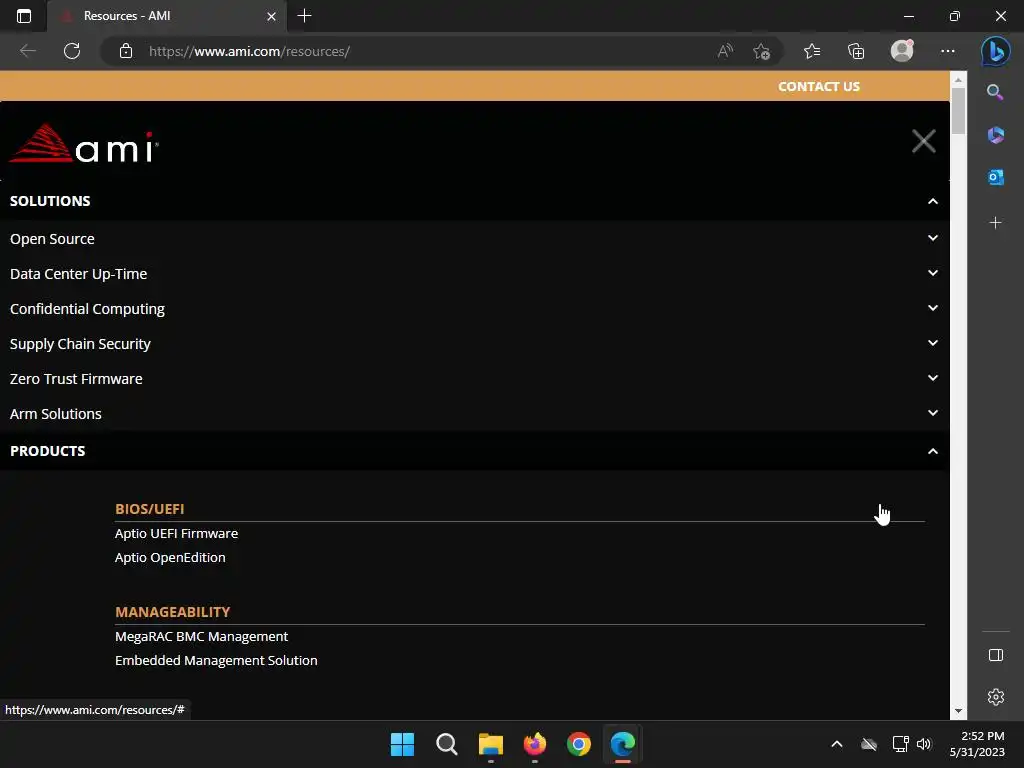
Task: Open Settings and more ellipsis menu
Action: click(x=948, y=51)
